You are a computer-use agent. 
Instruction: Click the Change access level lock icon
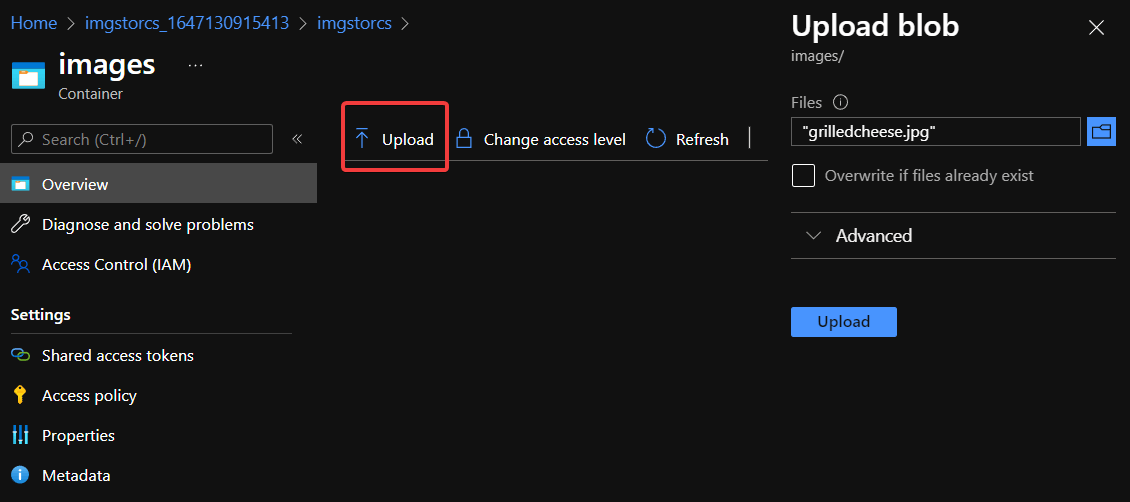463,139
